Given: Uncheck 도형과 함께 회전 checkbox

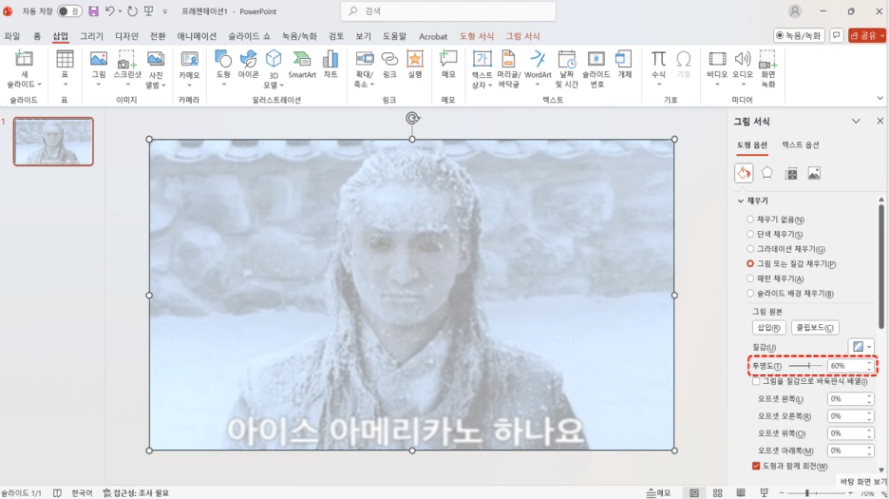Looking at the screenshot, I should (756, 466).
